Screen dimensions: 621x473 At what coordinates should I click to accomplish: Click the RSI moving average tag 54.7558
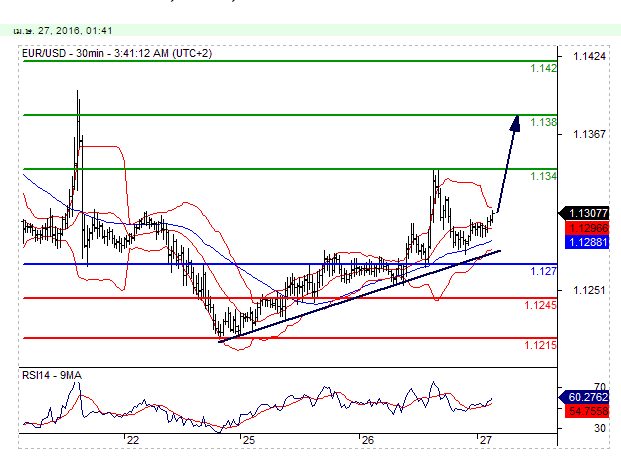587,411
